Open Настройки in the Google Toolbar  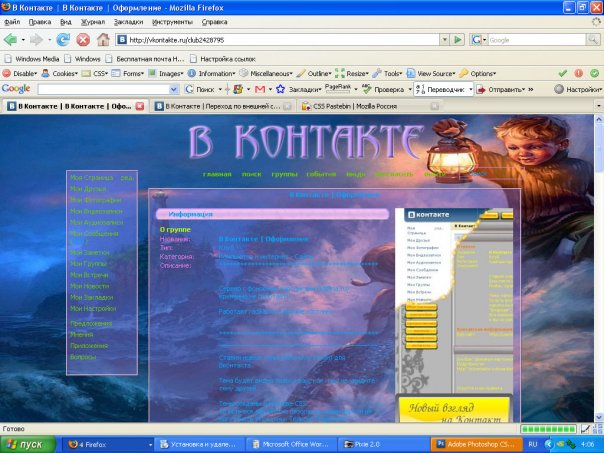tap(578, 89)
